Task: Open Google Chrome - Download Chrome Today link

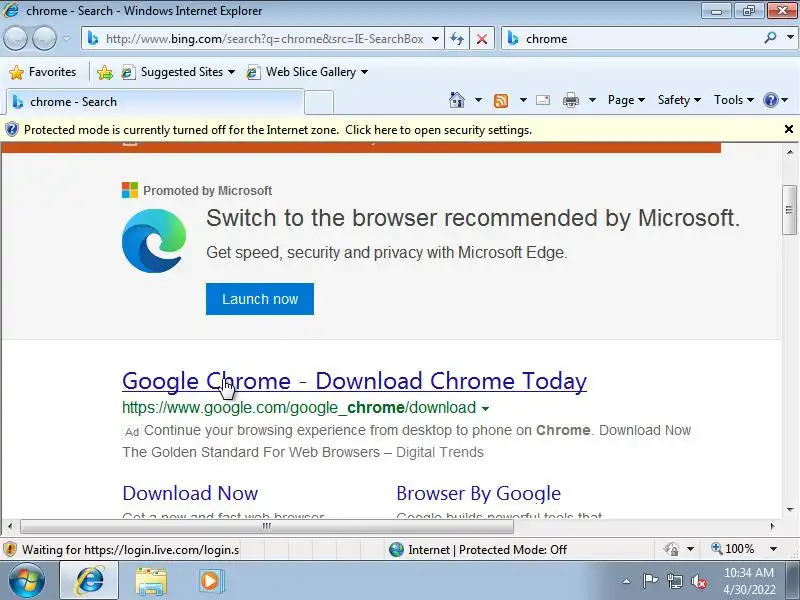Action: point(355,381)
